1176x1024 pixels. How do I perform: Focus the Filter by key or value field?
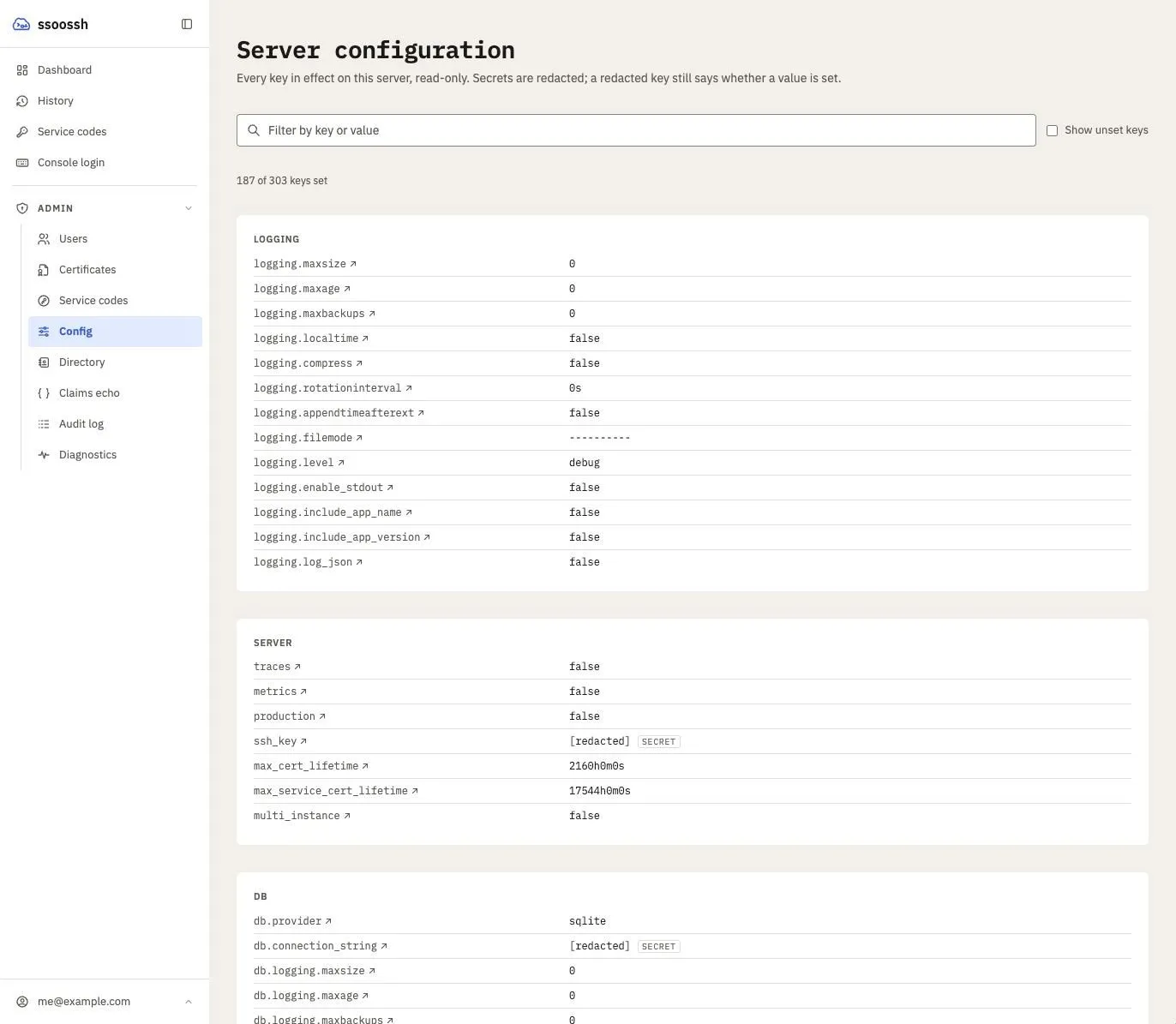636,130
